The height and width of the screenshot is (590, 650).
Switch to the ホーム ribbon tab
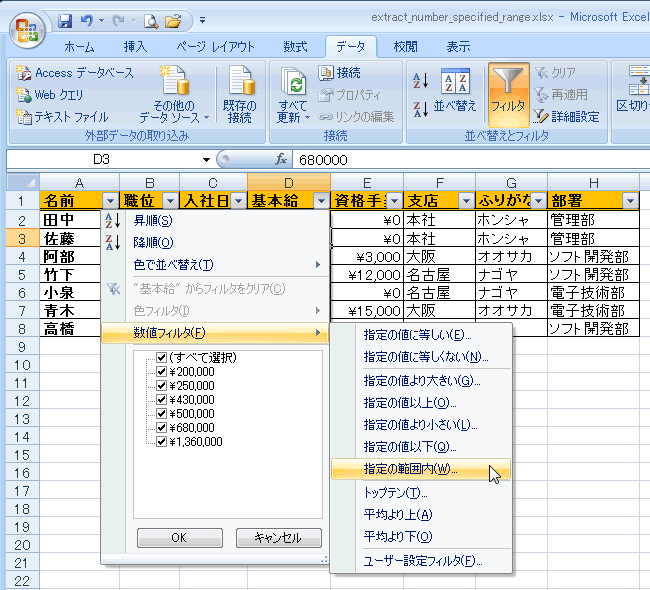(79, 47)
